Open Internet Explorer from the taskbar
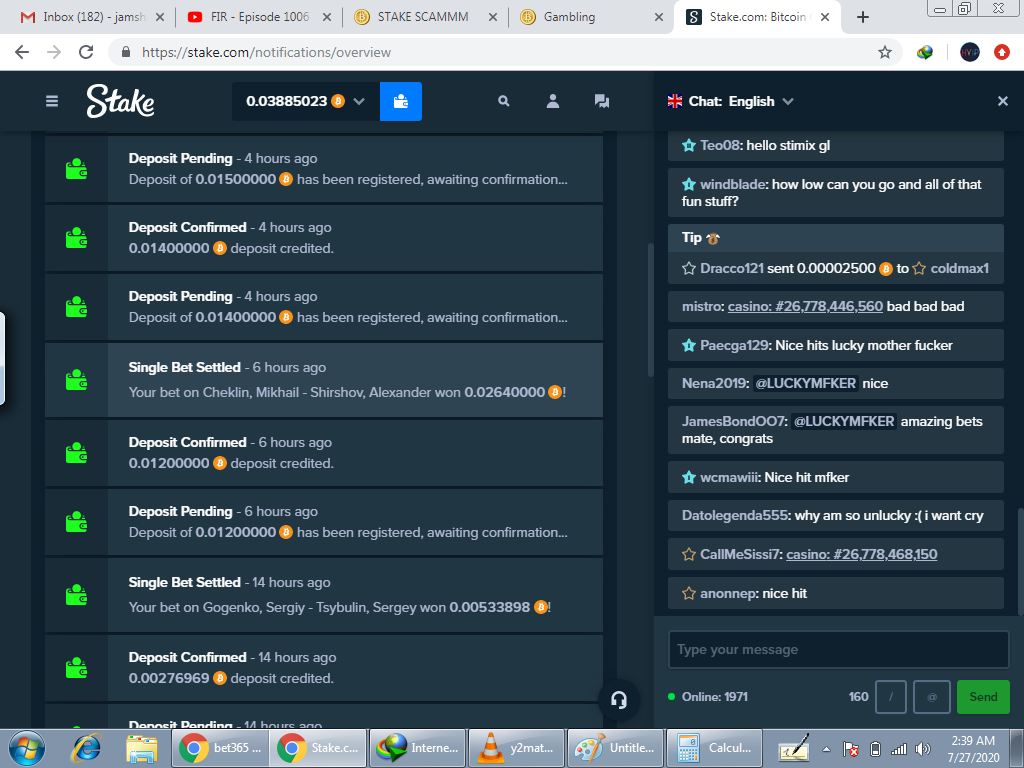 (86, 748)
